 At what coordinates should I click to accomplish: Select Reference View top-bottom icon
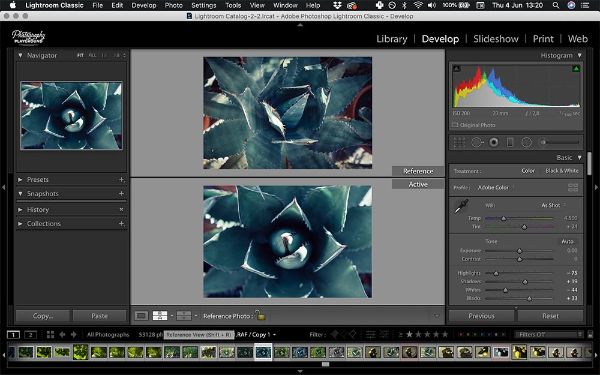pos(160,316)
